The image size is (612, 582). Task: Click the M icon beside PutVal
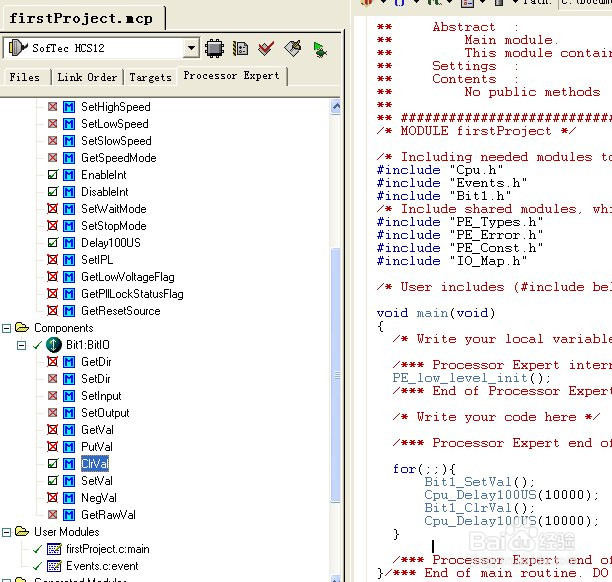[x=69, y=447]
